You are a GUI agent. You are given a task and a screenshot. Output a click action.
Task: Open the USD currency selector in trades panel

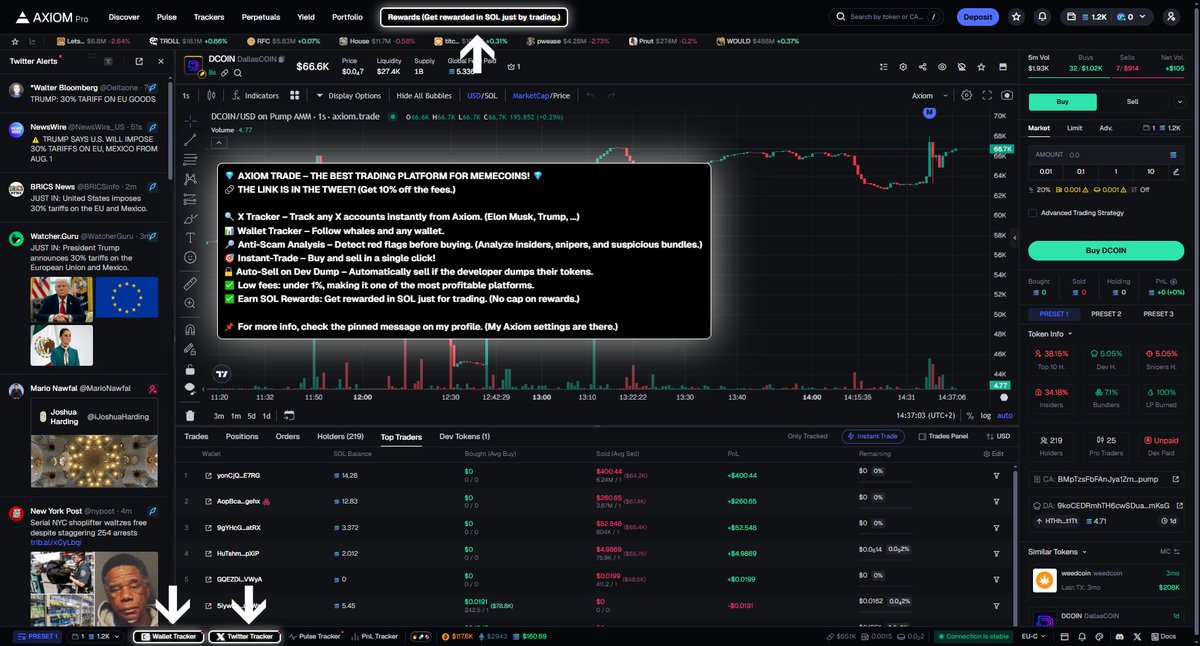point(997,436)
